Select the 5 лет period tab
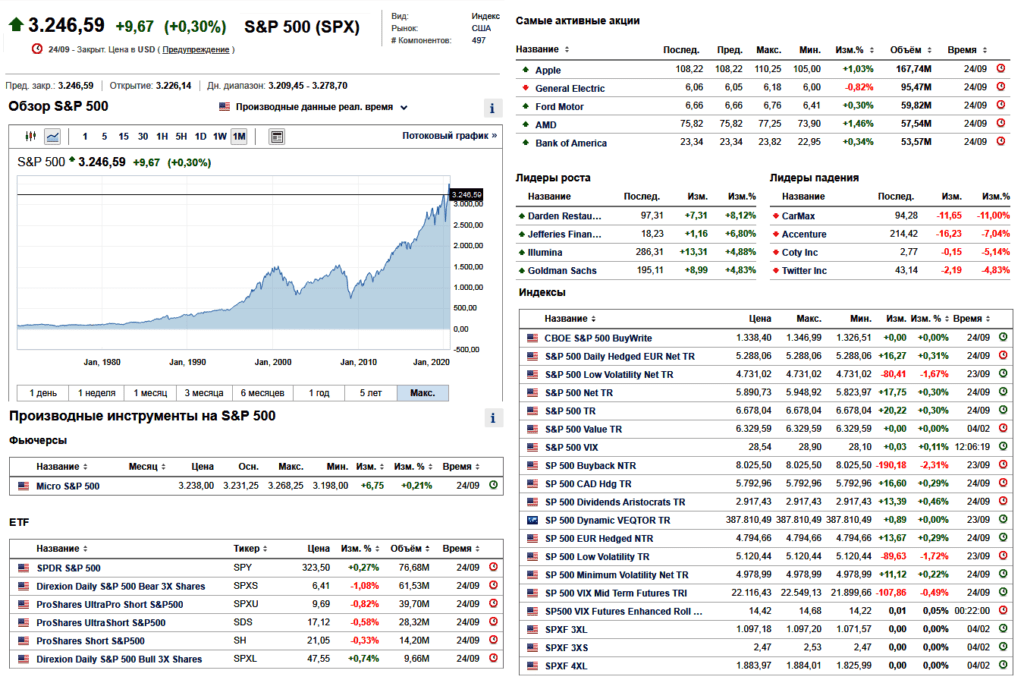 click(369, 393)
